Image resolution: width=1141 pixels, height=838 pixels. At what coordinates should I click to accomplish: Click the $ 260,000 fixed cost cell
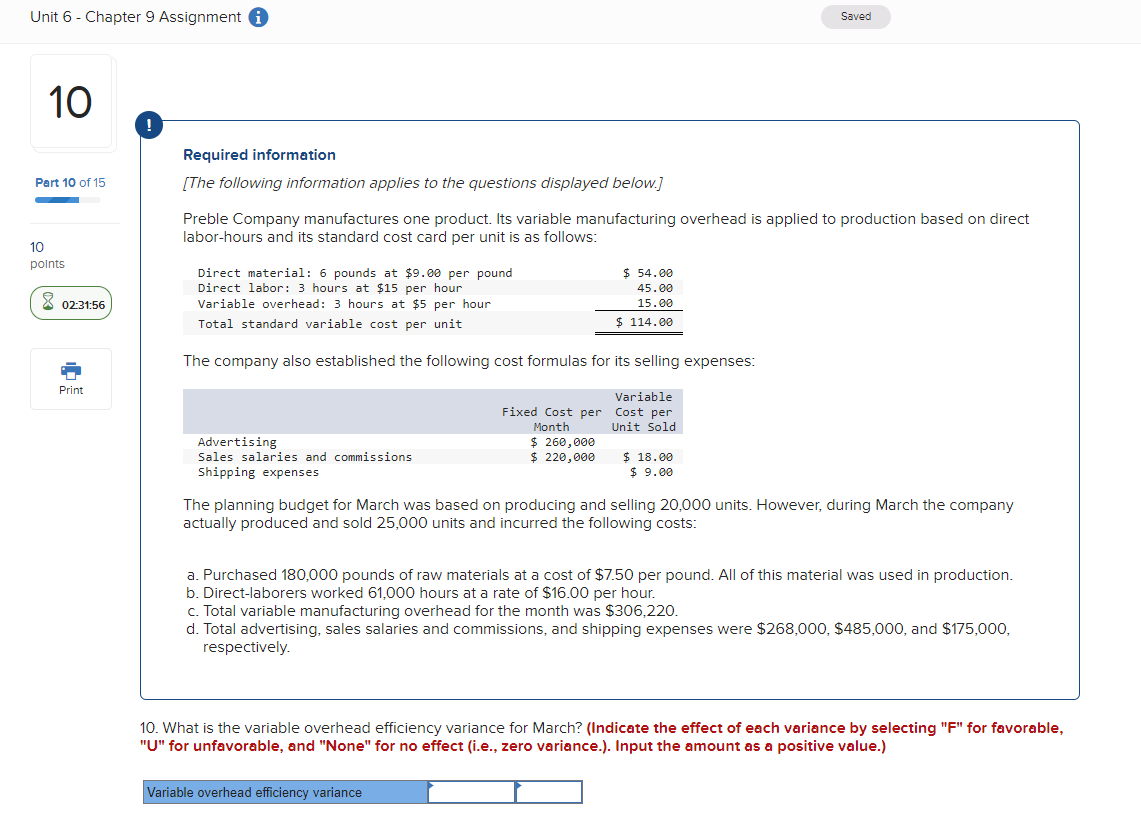(562, 442)
